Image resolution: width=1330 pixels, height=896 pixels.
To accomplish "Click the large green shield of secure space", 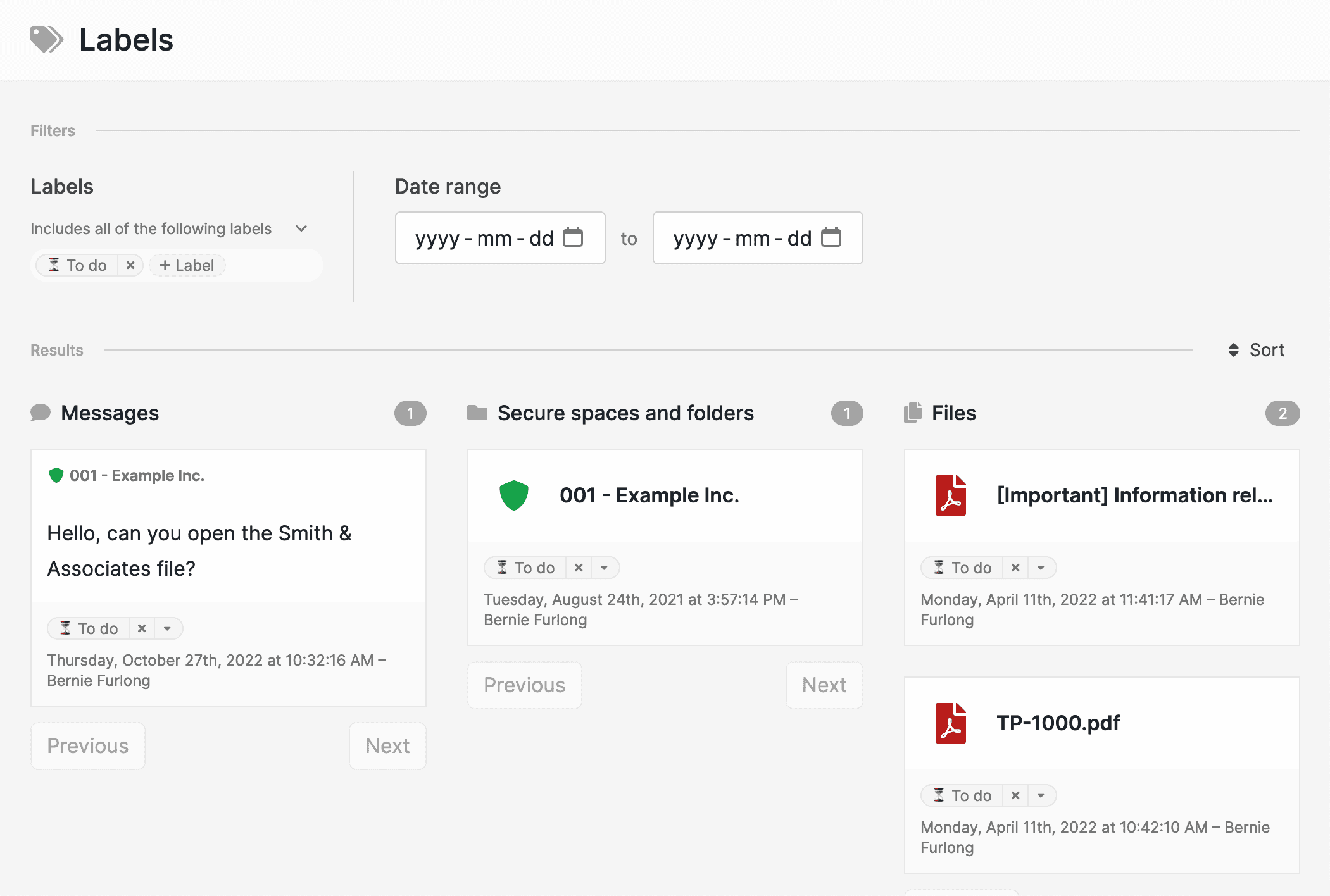I will click(514, 495).
